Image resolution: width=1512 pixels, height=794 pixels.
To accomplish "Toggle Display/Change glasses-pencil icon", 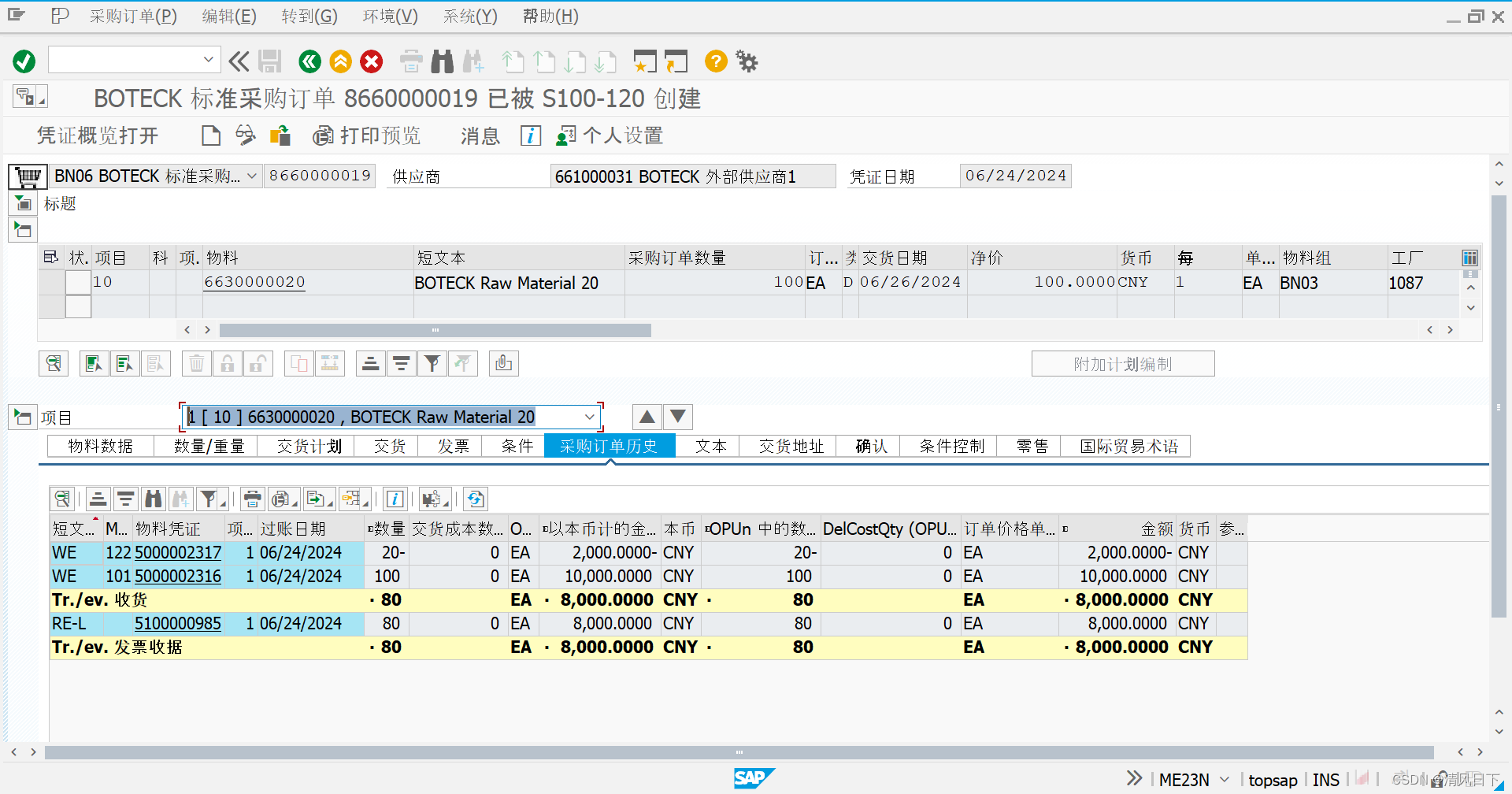I will [246, 135].
